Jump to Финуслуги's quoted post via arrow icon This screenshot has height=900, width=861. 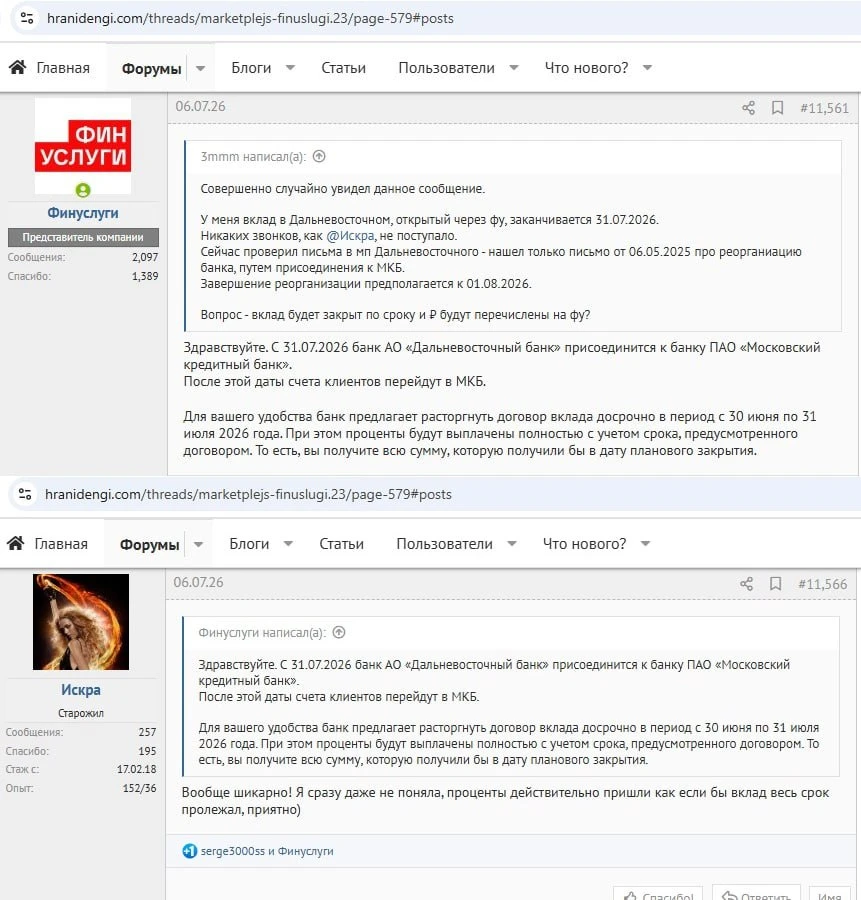(339, 632)
